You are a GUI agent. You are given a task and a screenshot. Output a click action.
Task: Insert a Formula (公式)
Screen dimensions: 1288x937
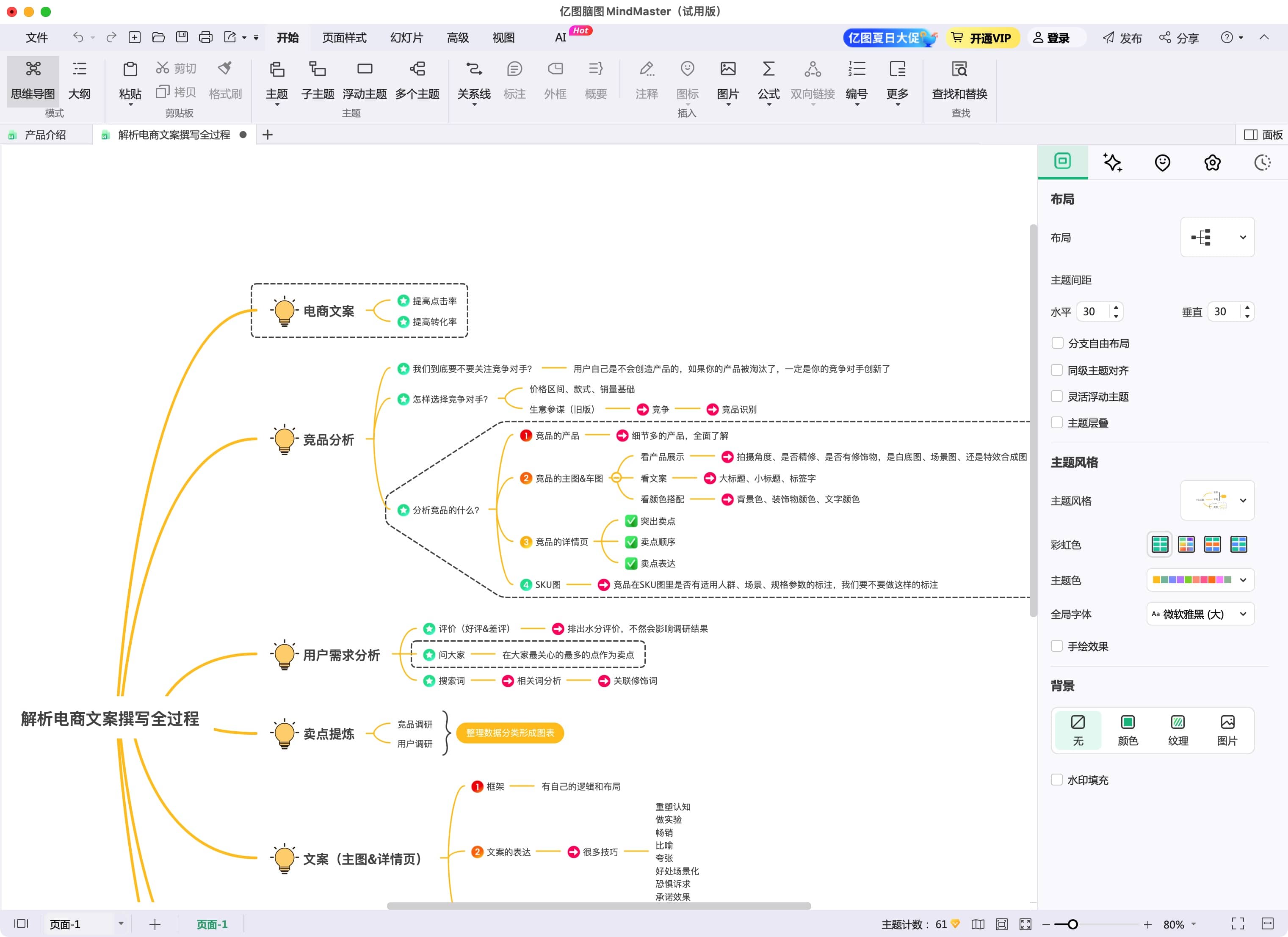[x=768, y=80]
